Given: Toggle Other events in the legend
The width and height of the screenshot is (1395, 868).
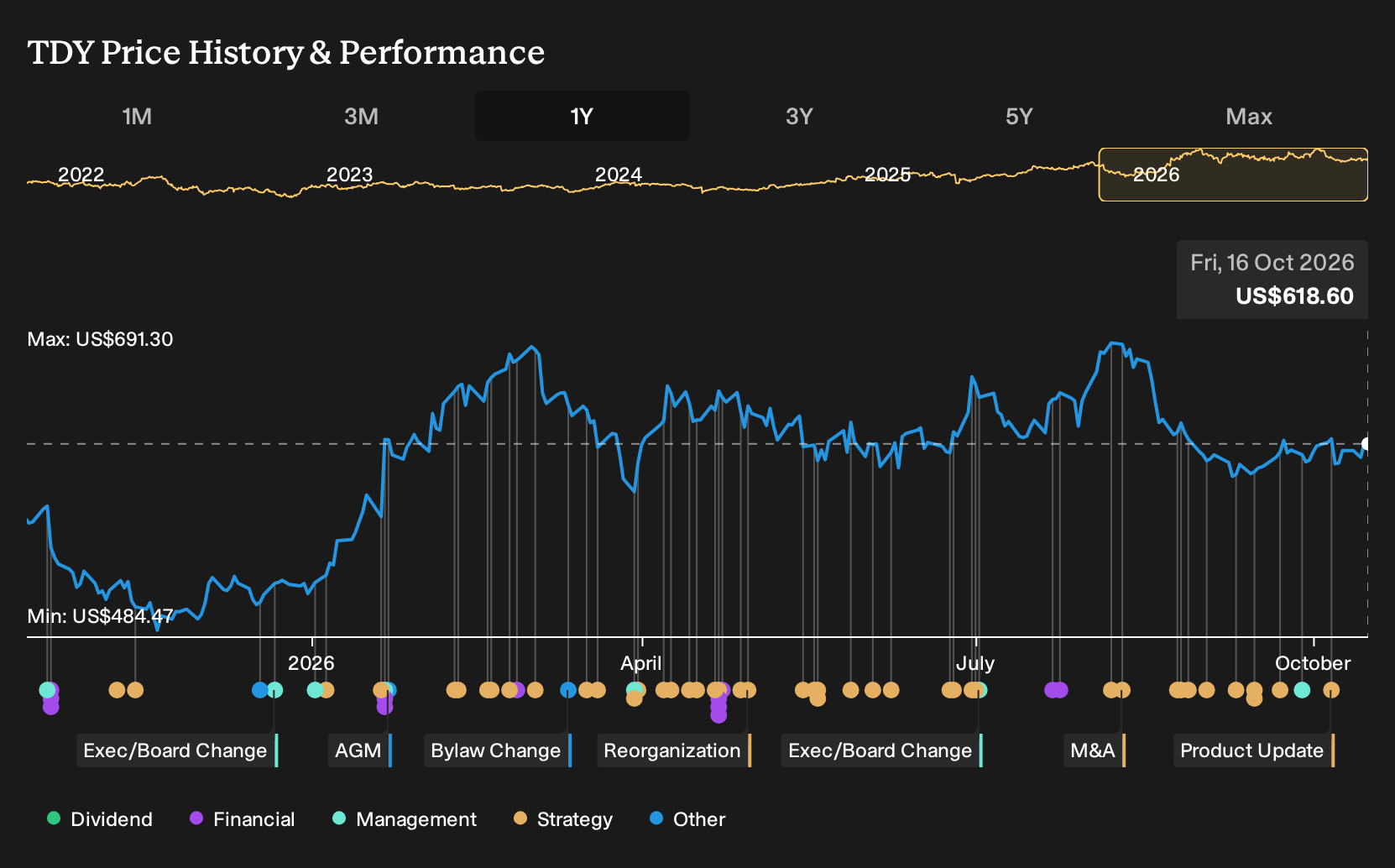Looking at the screenshot, I should [687, 819].
